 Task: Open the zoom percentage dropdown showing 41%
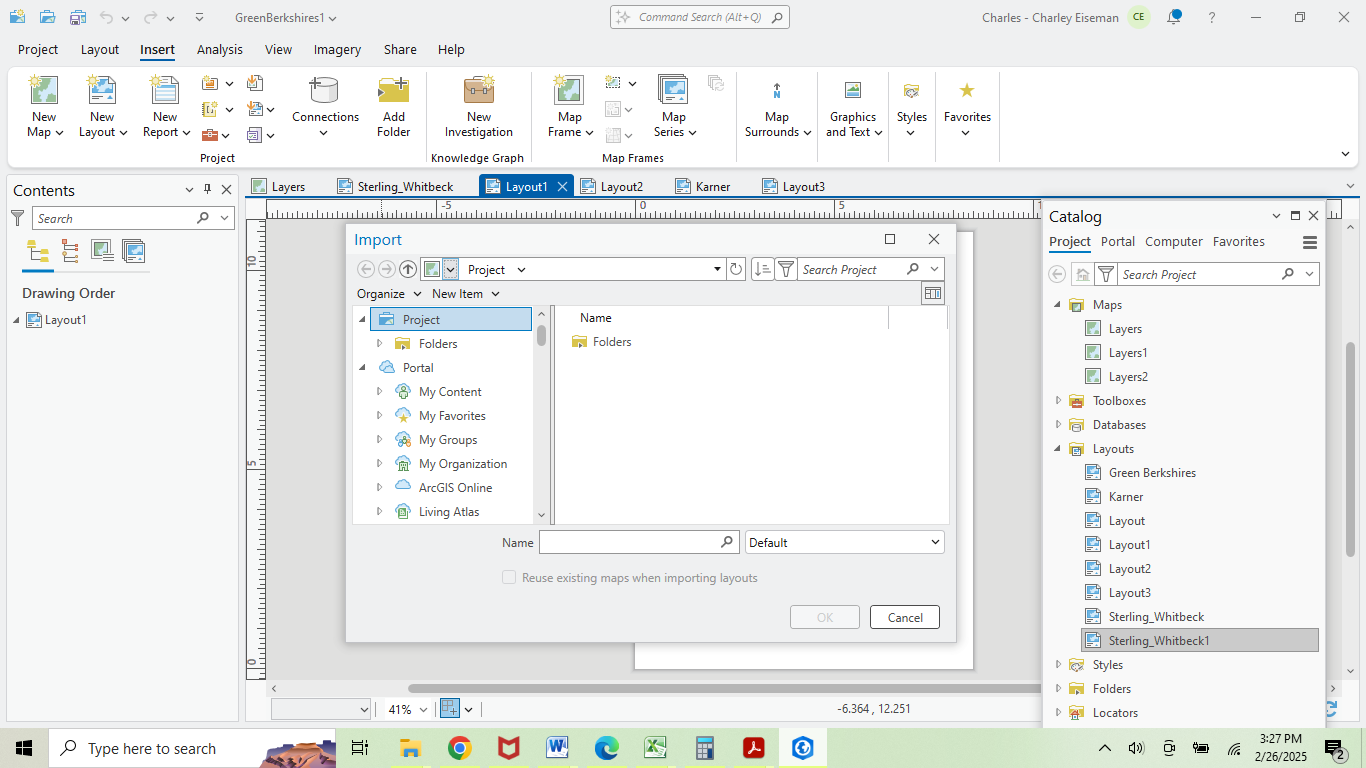[x=421, y=709]
